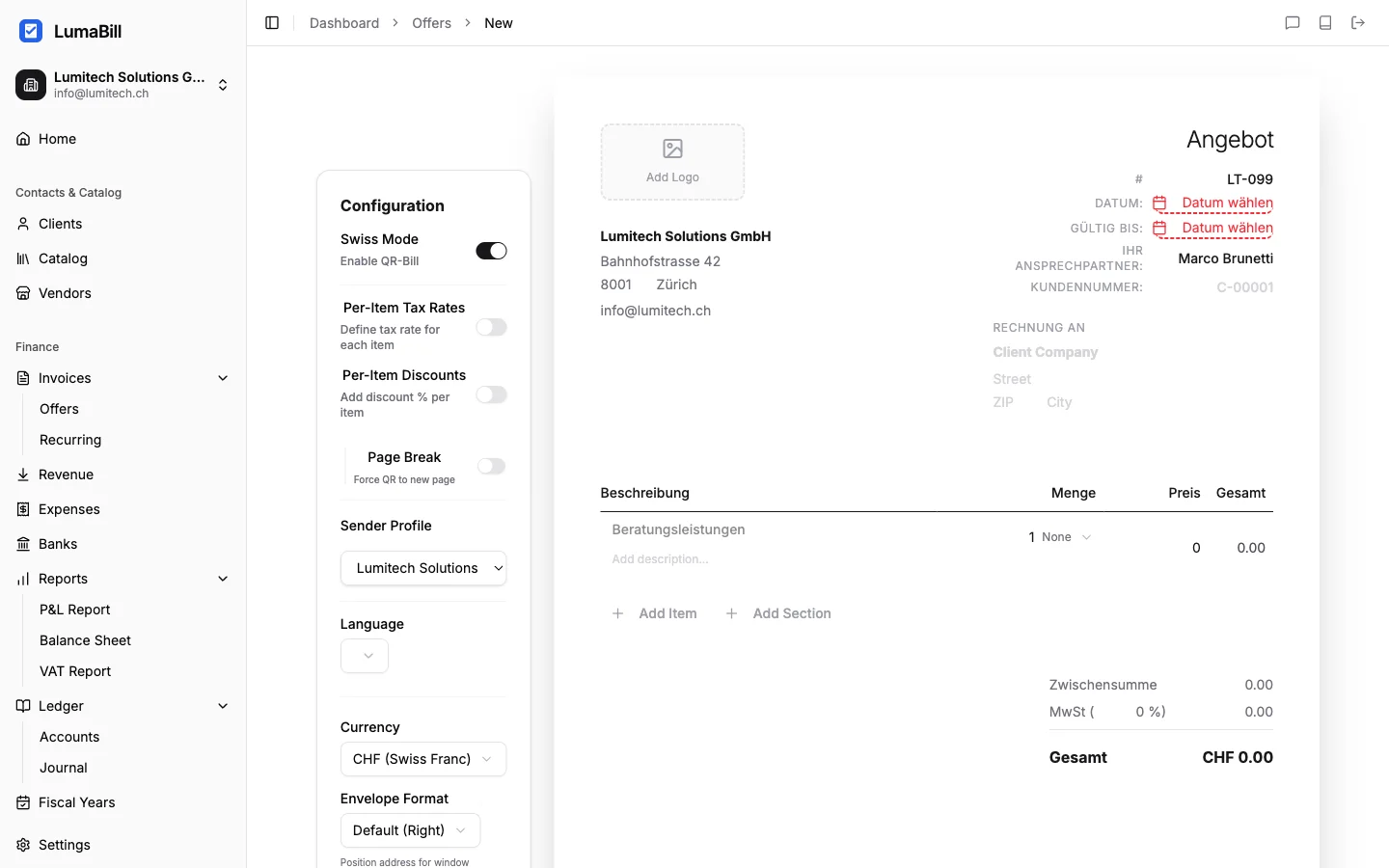Image resolution: width=1389 pixels, height=868 pixels.
Task: Click the Offers breadcrumb link
Action: pyautogui.click(x=431, y=23)
